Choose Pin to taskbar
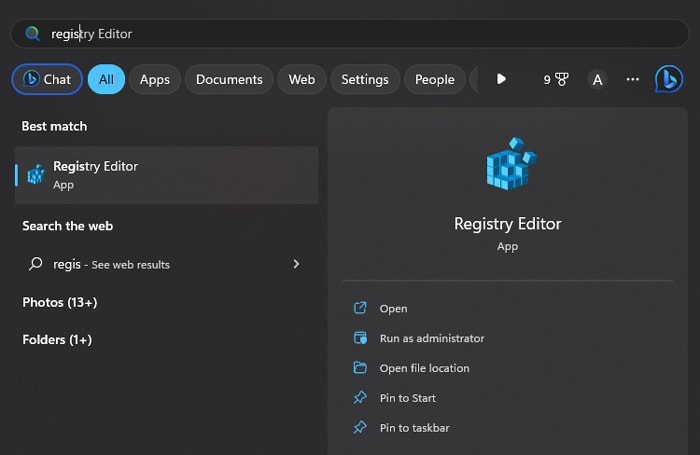 (x=415, y=428)
